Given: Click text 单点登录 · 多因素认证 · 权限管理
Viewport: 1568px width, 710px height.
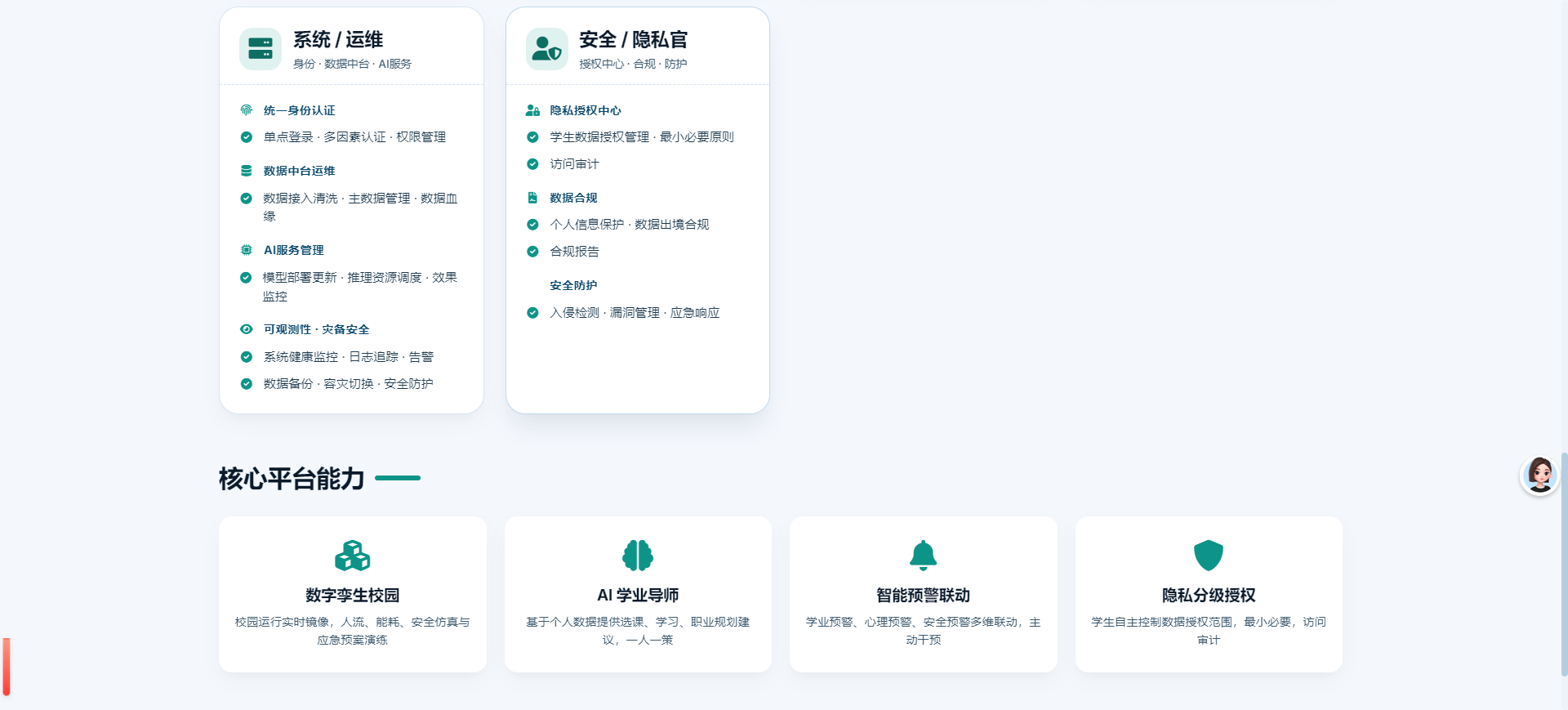Looking at the screenshot, I should pyautogui.click(x=354, y=137).
